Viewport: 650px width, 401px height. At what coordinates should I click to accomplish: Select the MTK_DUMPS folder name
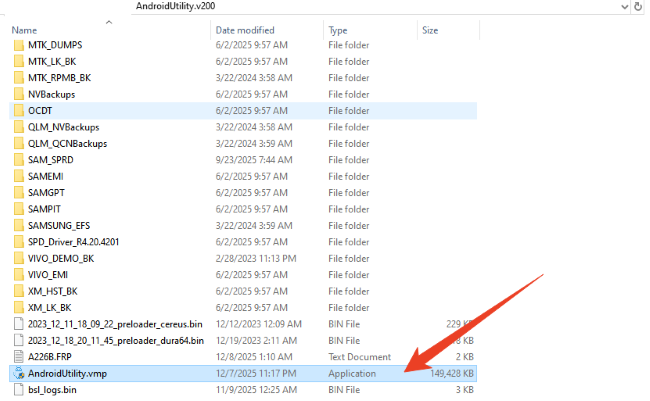click(x=55, y=45)
